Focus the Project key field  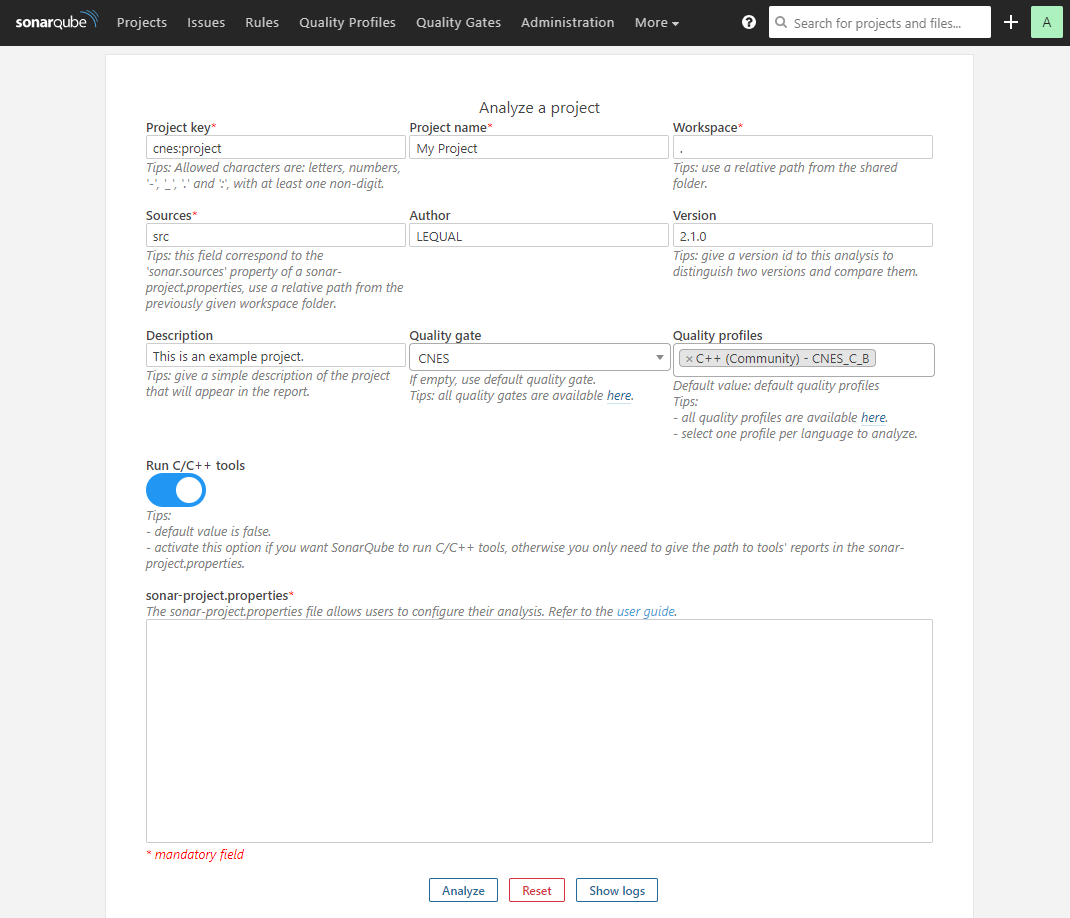pyautogui.click(x=276, y=147)
